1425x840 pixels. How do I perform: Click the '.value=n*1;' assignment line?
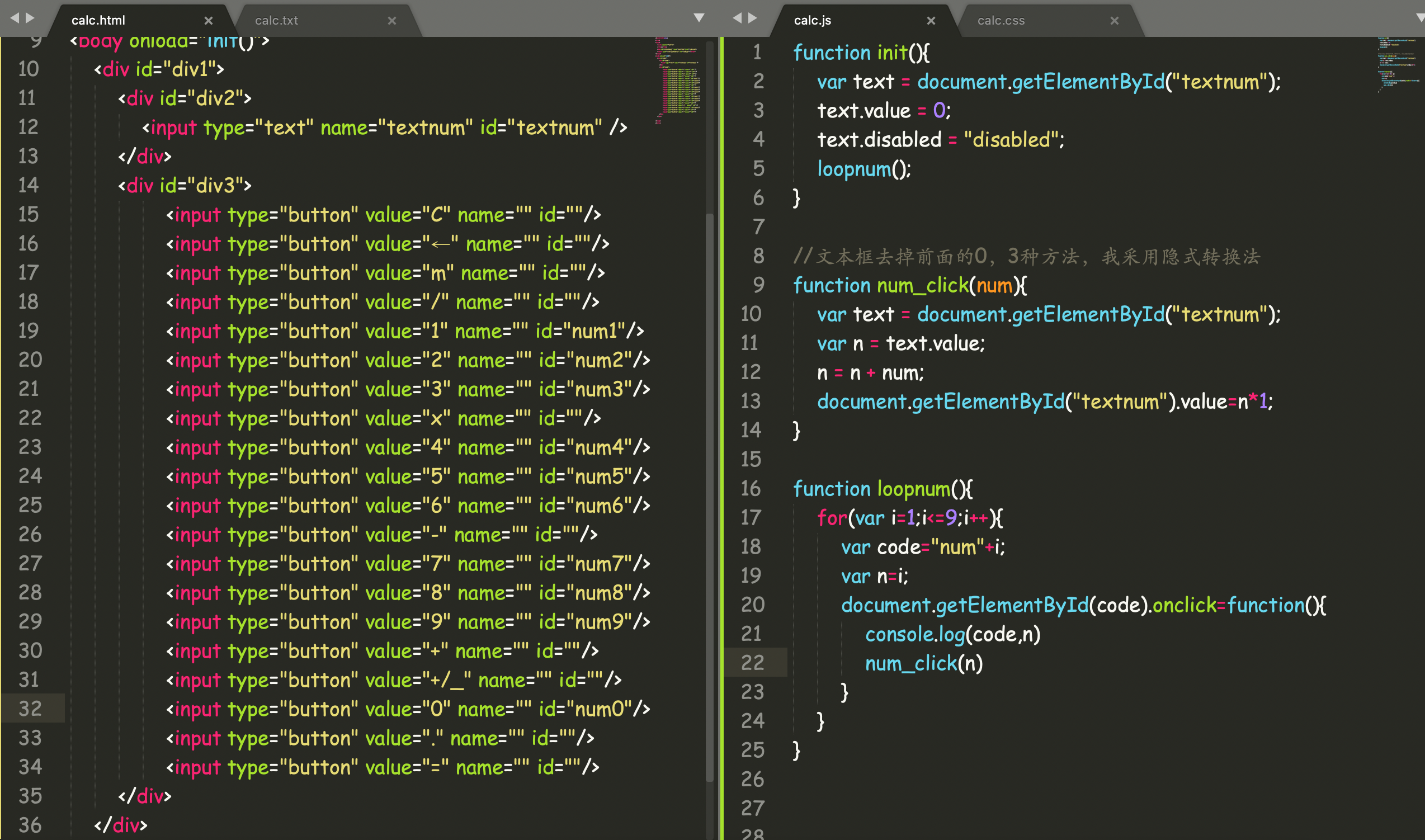[1045, 402]
